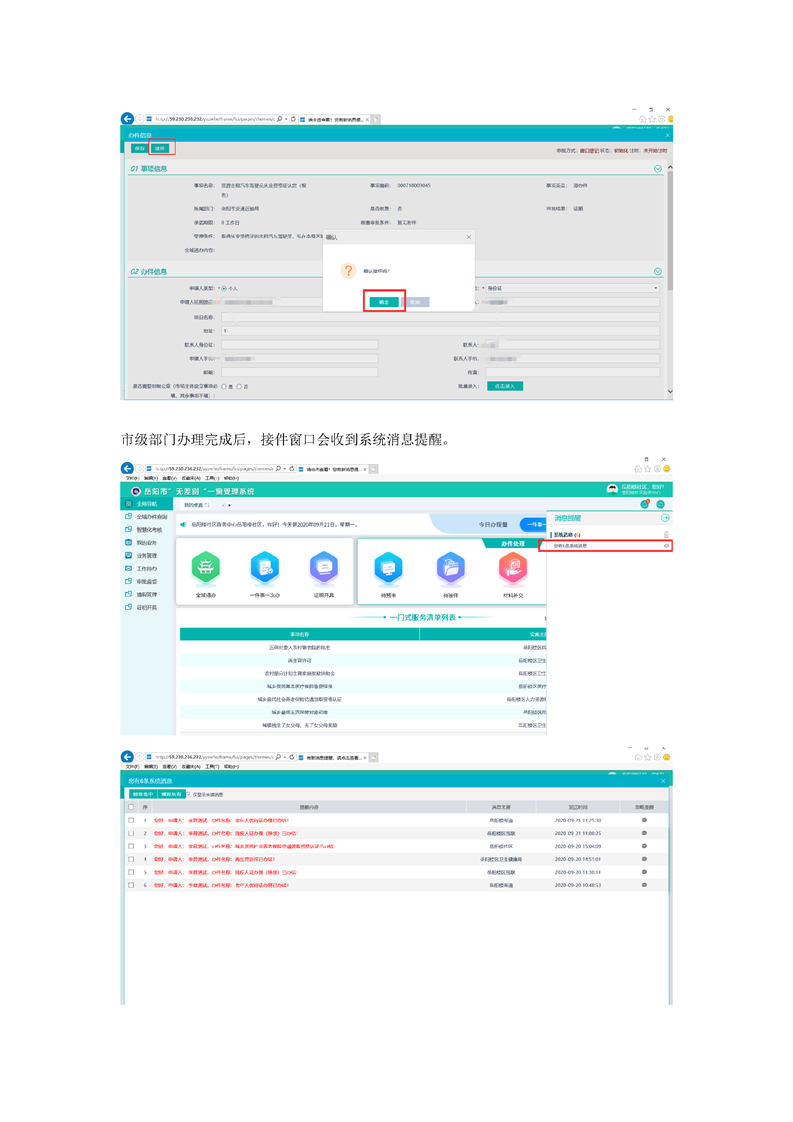Viewport: 793px width, 1122px height.
Task: Open the 全域通办 hexagon icon
Action: pyautogui.click(x=205, y=568)
